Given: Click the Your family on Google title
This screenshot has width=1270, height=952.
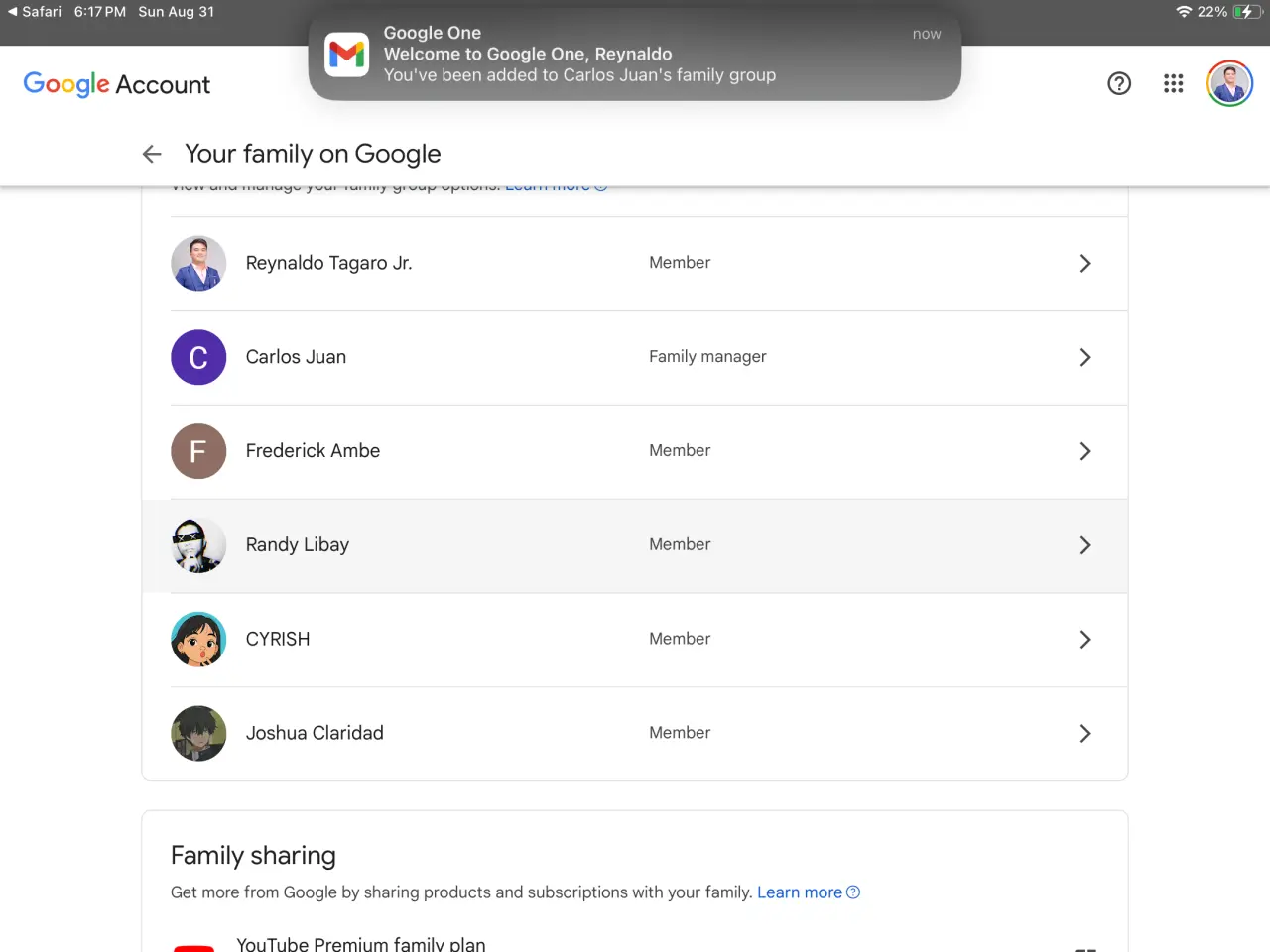Looking at the screenshot, I should click(x=313, y=154).
